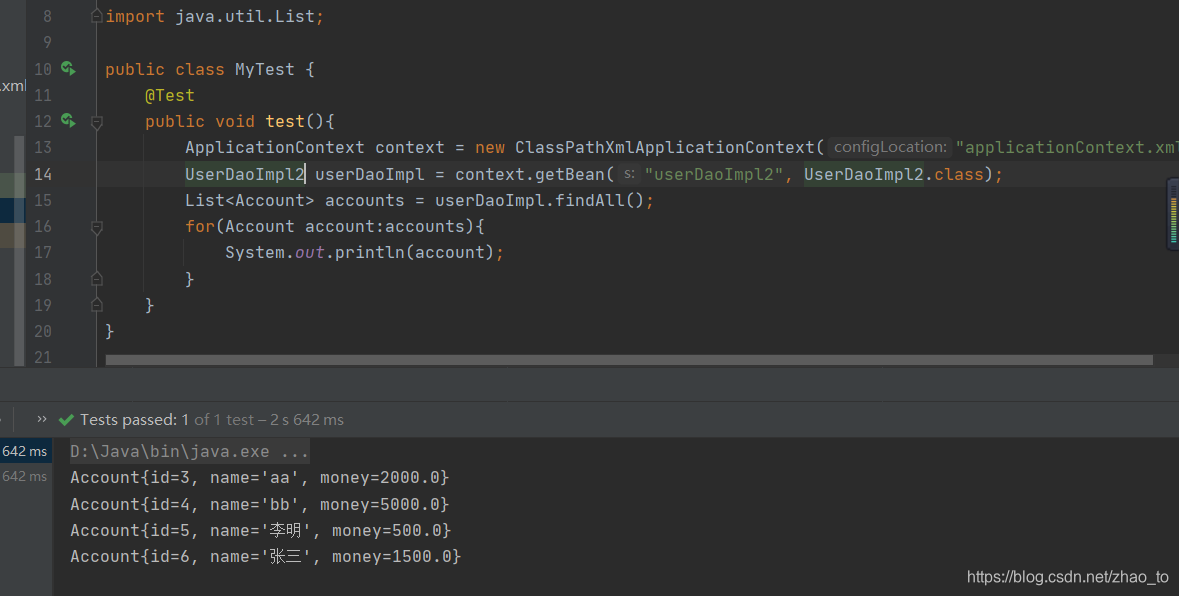Click output line Account id=3 name='aa'

tap(259, 477)
